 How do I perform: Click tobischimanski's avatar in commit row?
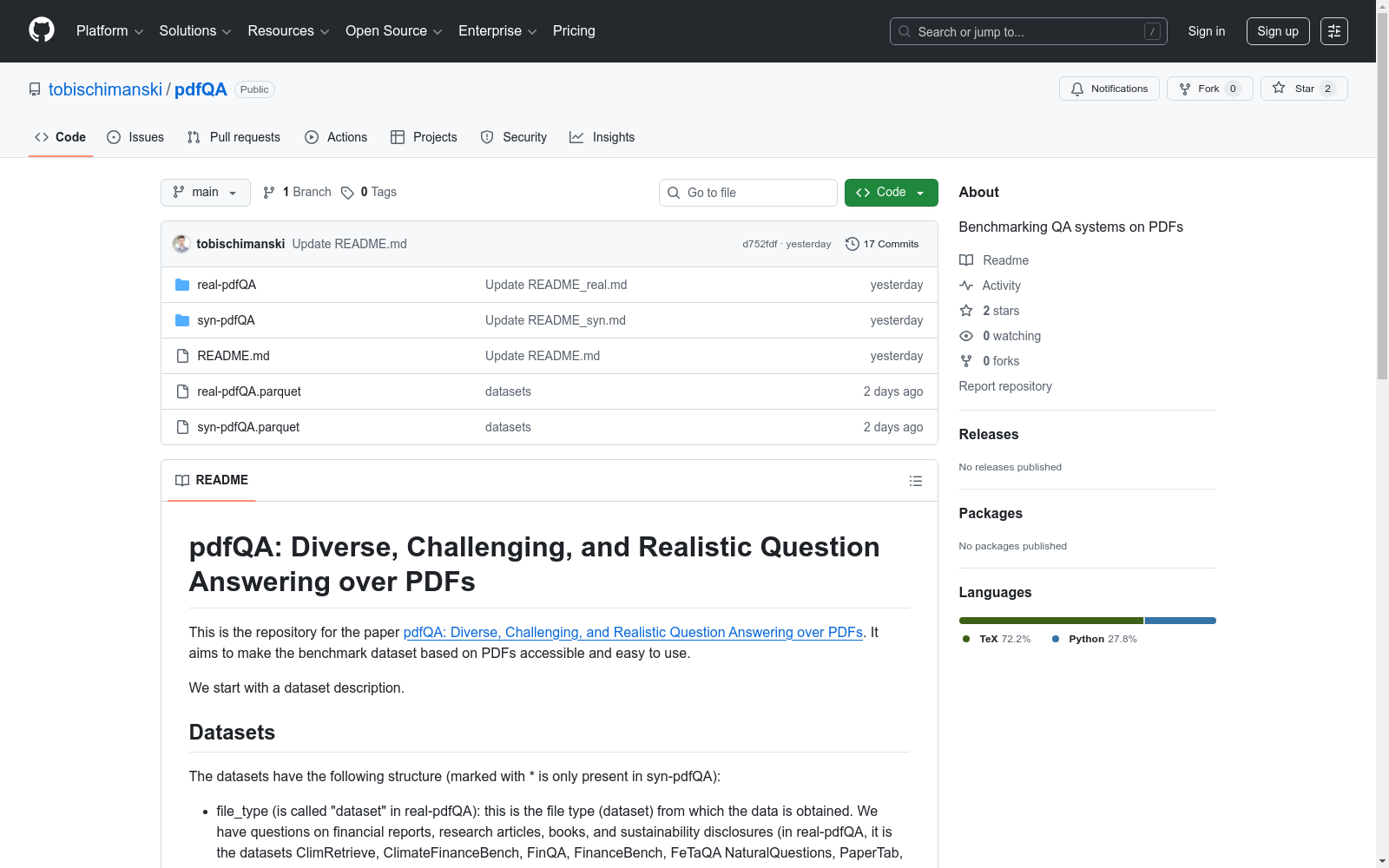181,244
